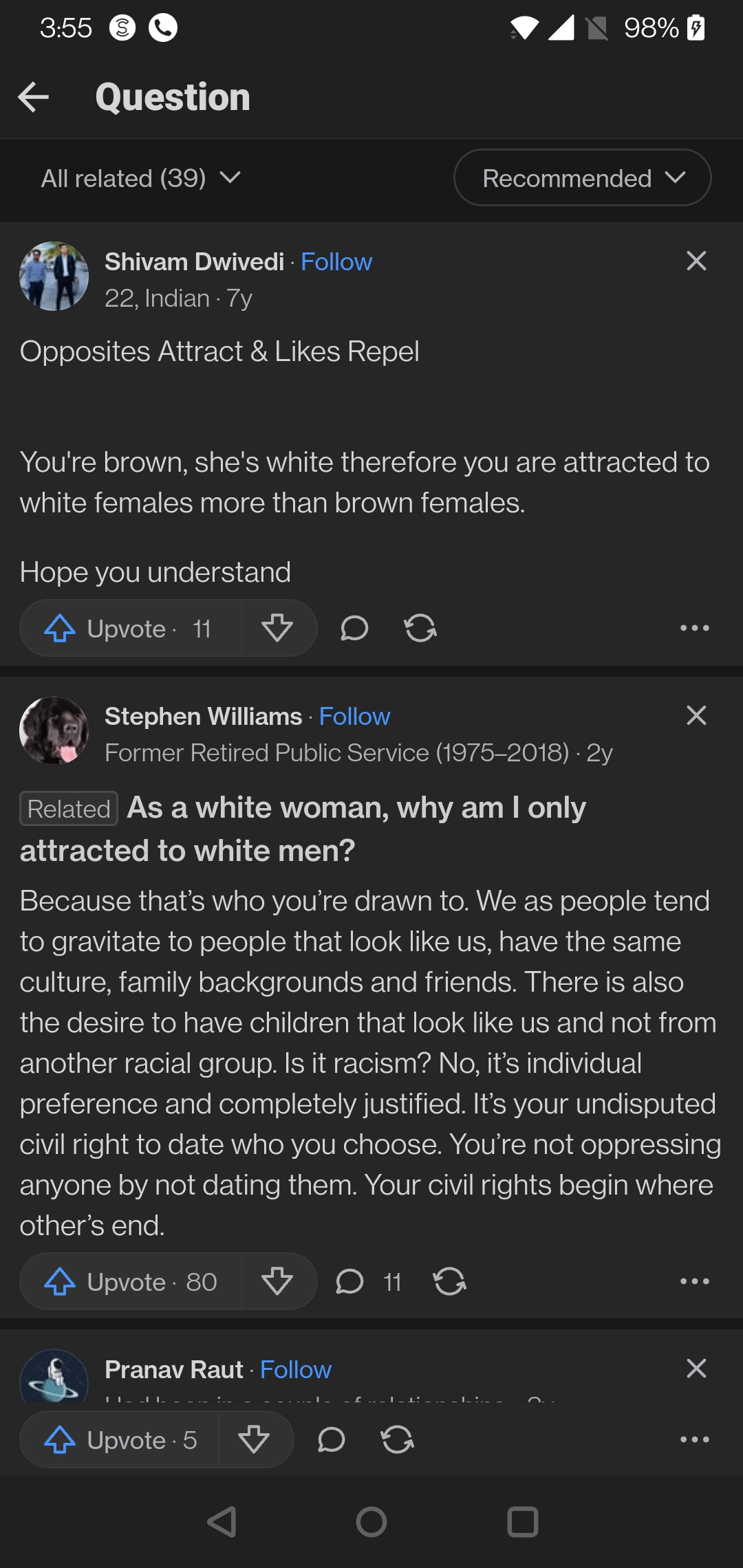Viewport: 743px width, 1568px height.
Task: Upvote Stephen Williams' answer with 80 votes
Action: tap(131, 1281)
